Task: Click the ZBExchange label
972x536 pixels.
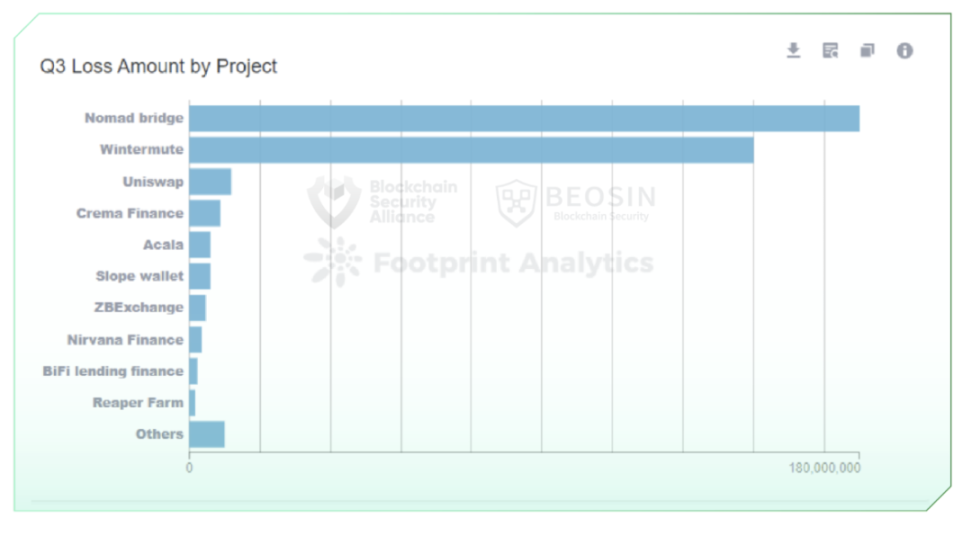Action: [x=139, y=307]
